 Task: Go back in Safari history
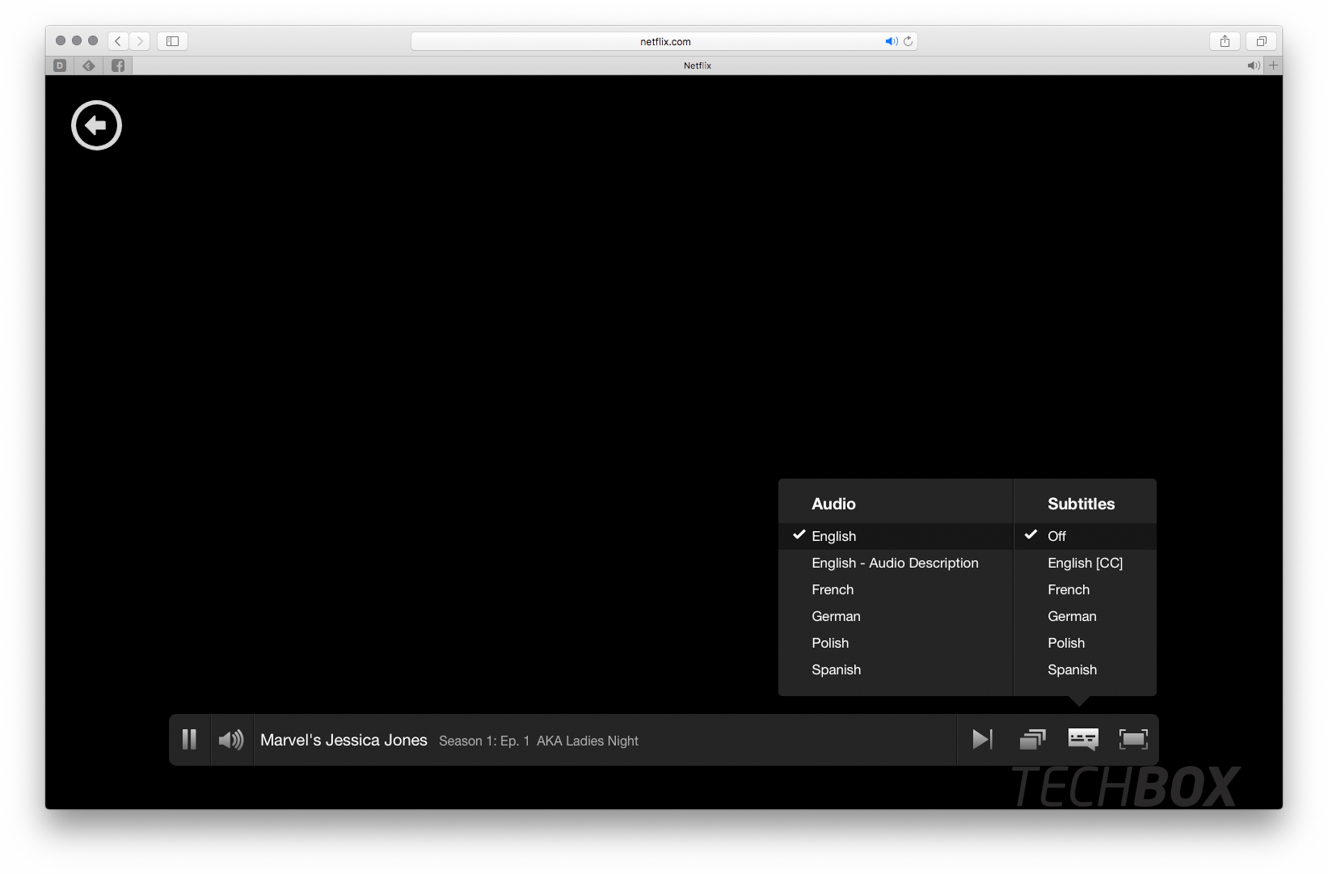click(118, 41)
